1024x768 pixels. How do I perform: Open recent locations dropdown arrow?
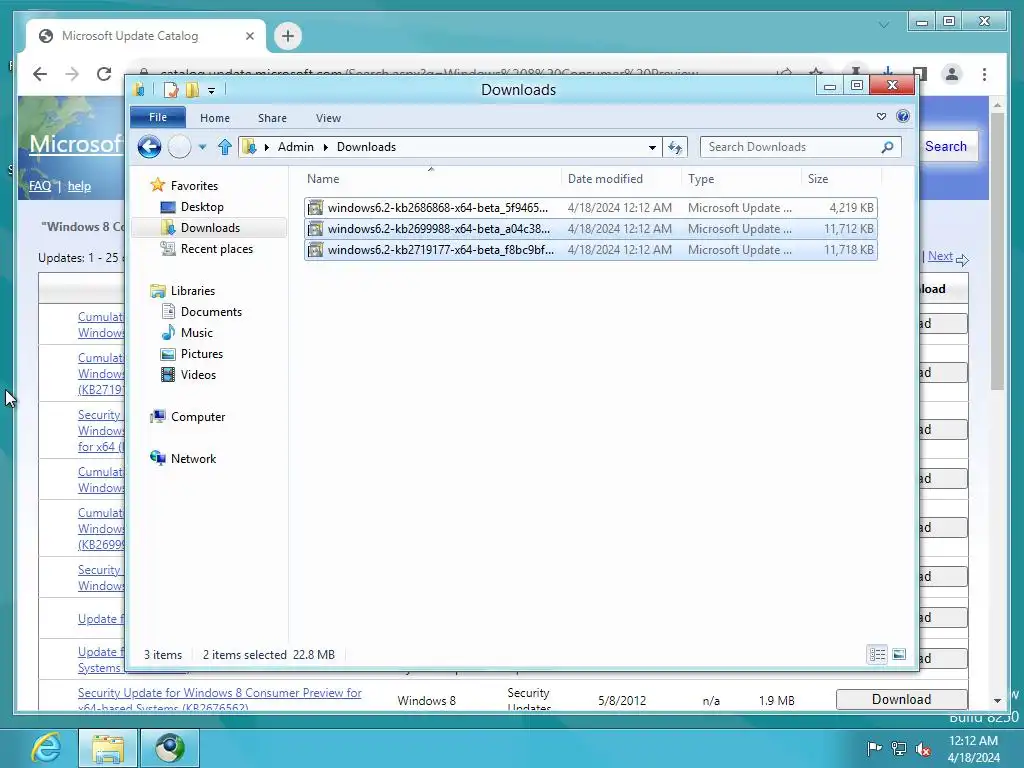[x=202, y=147]
